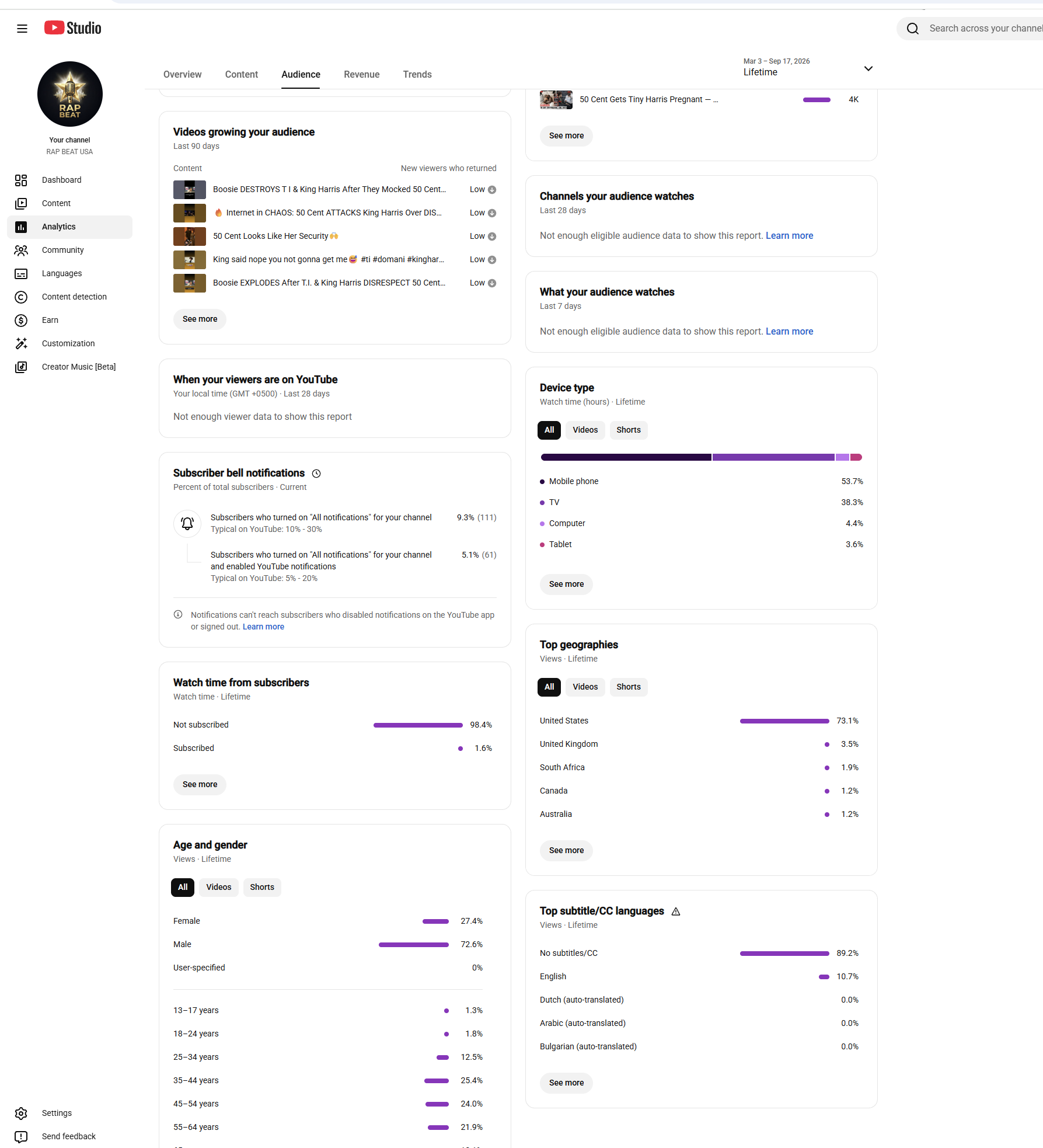Click the RAP BEAT channel avatar
Image resolution: width=1043 pixels, height=1148 pixels.
(x=70, y=94)
